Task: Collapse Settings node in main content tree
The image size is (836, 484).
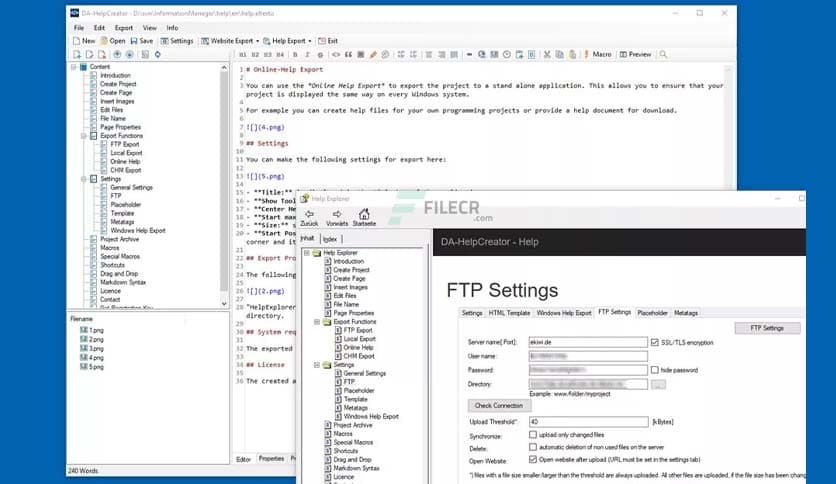Action: tap(84, 179)
